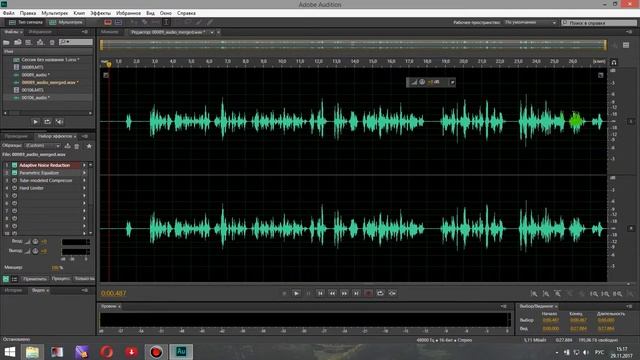This screenshot has width=640, height=360.
Task: Click the headphones icon on timeline ruler
Action: [x=613, y=62]
